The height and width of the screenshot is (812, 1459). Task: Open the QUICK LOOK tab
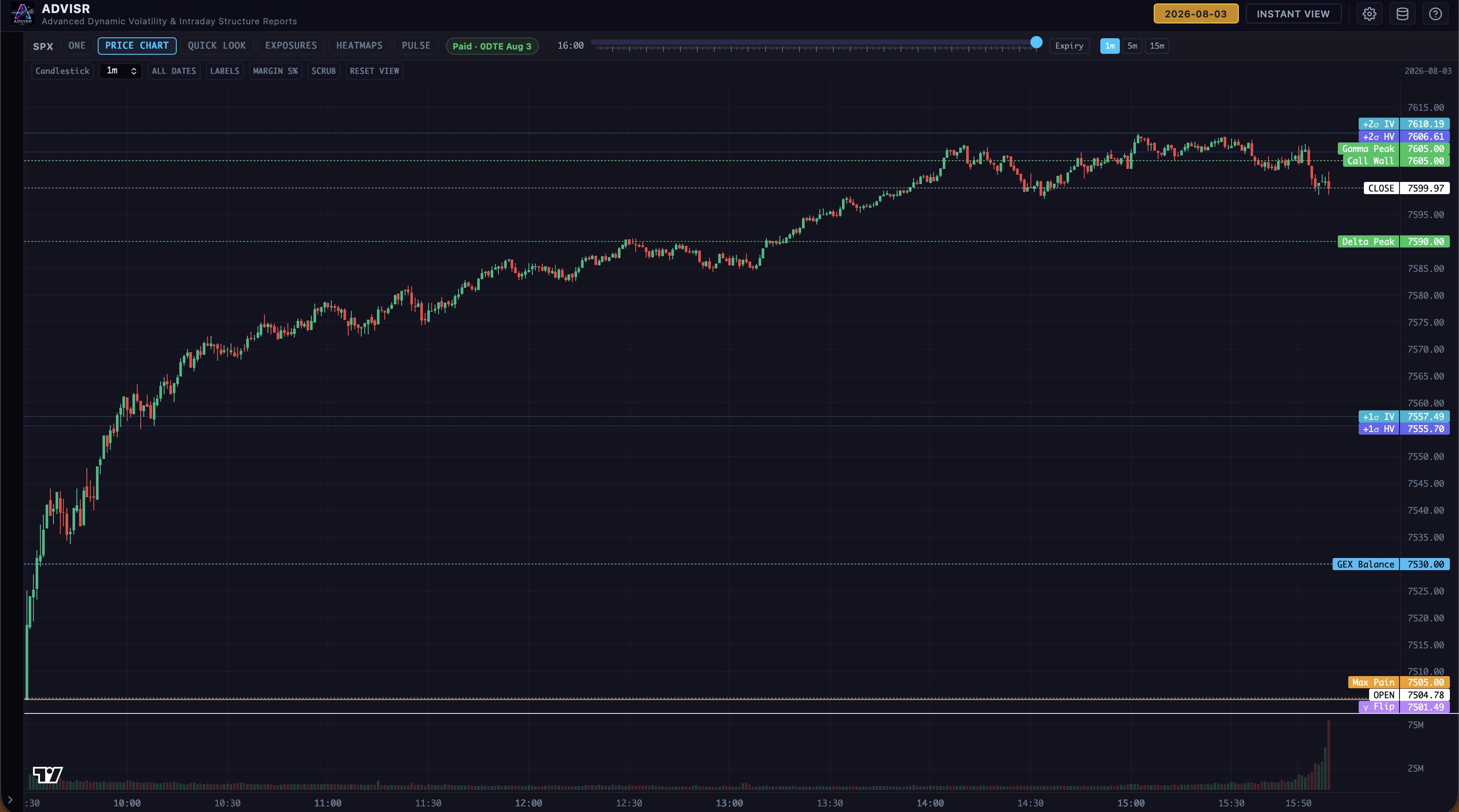[x=217, y=46]
